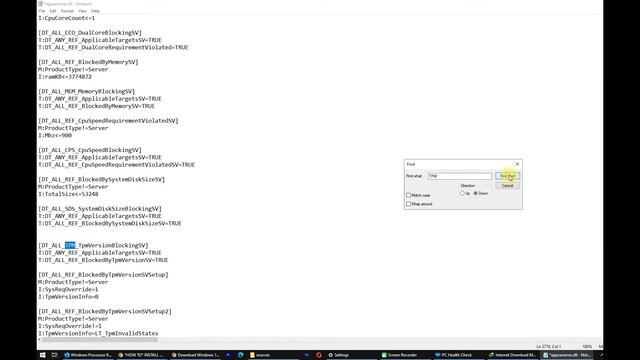The image size is (640, 360).
Task: Open Task View from the taskbar
Action: tap(54, 355)
